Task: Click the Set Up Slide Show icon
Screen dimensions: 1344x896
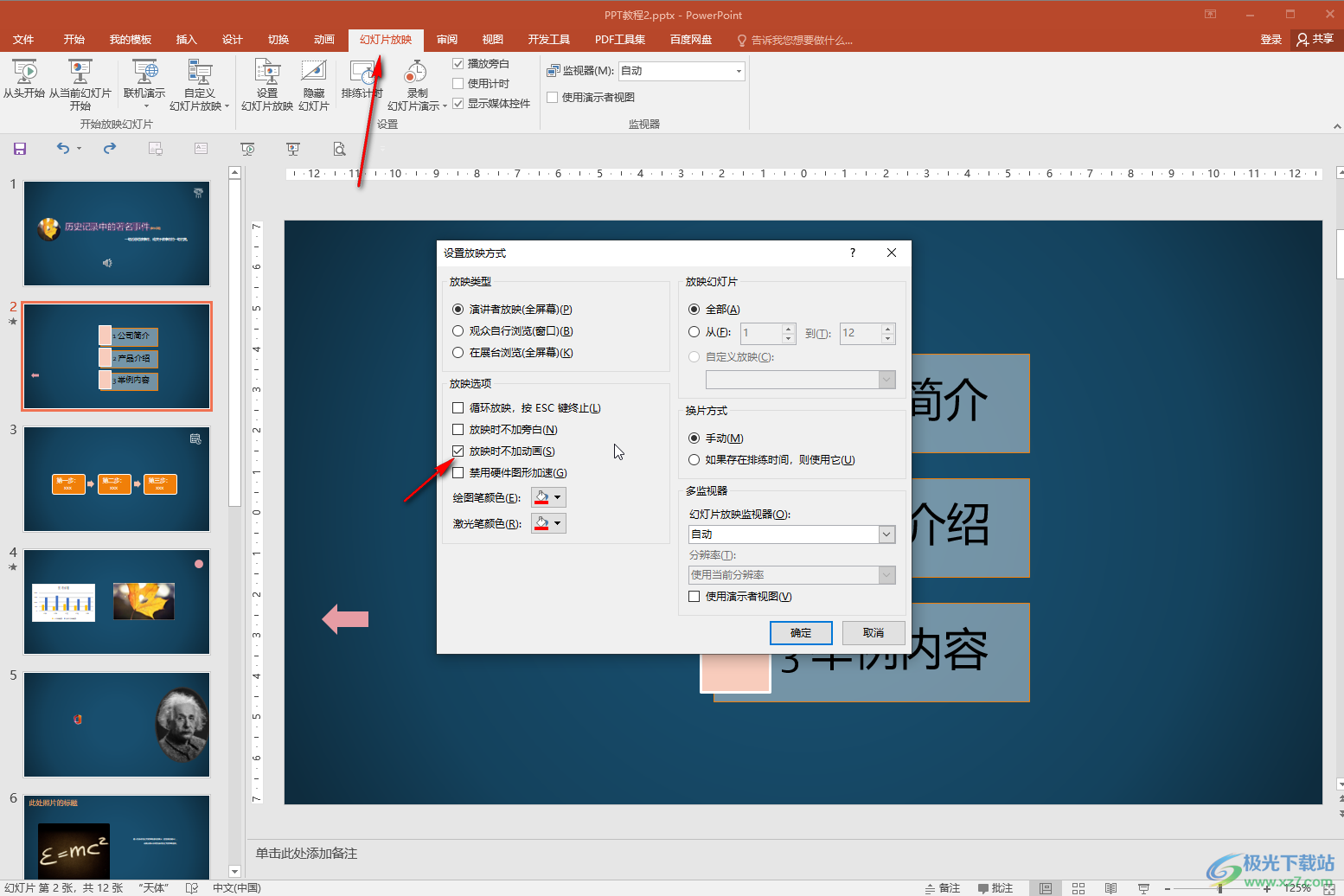Action: 267,72
